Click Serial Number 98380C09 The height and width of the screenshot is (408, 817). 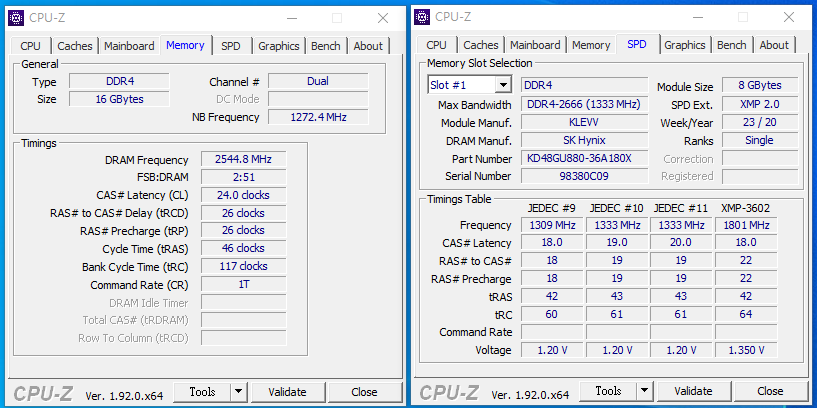click(585, 176)
